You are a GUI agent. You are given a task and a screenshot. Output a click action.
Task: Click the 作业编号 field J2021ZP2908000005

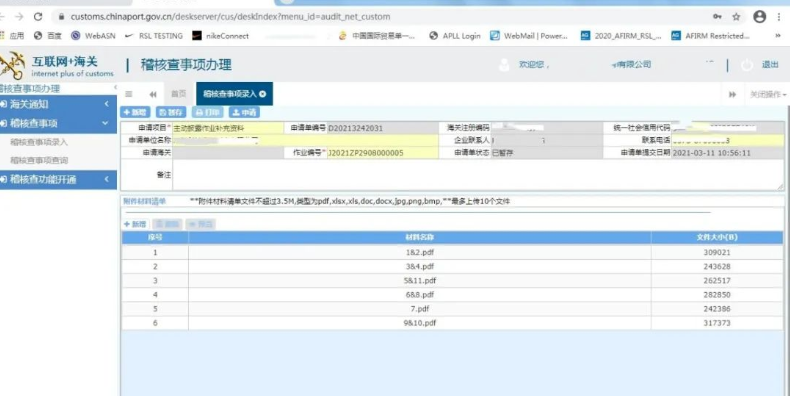pos(382,153)
